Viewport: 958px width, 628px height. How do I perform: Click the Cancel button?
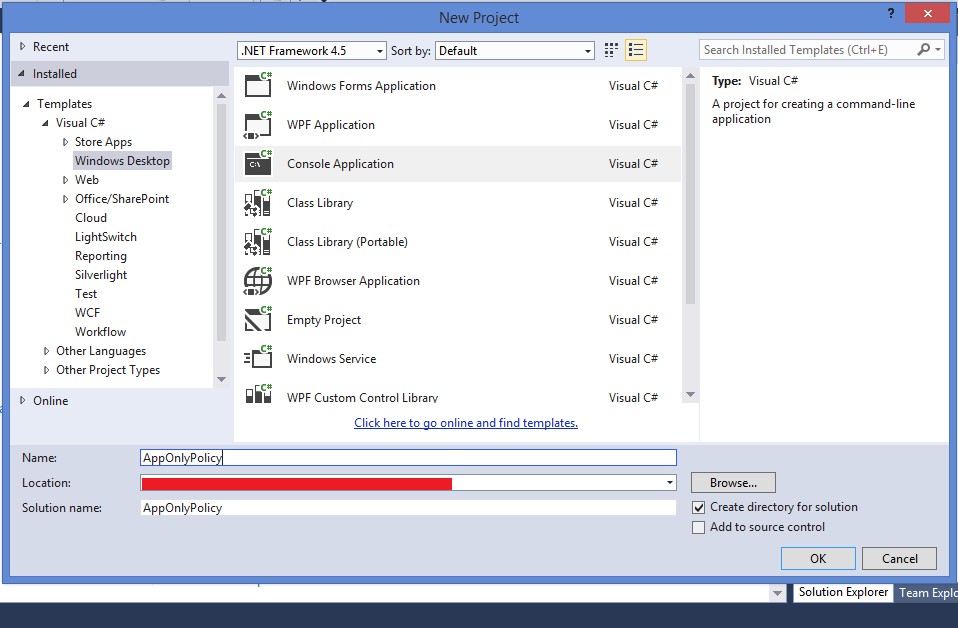tap(899, 558)
